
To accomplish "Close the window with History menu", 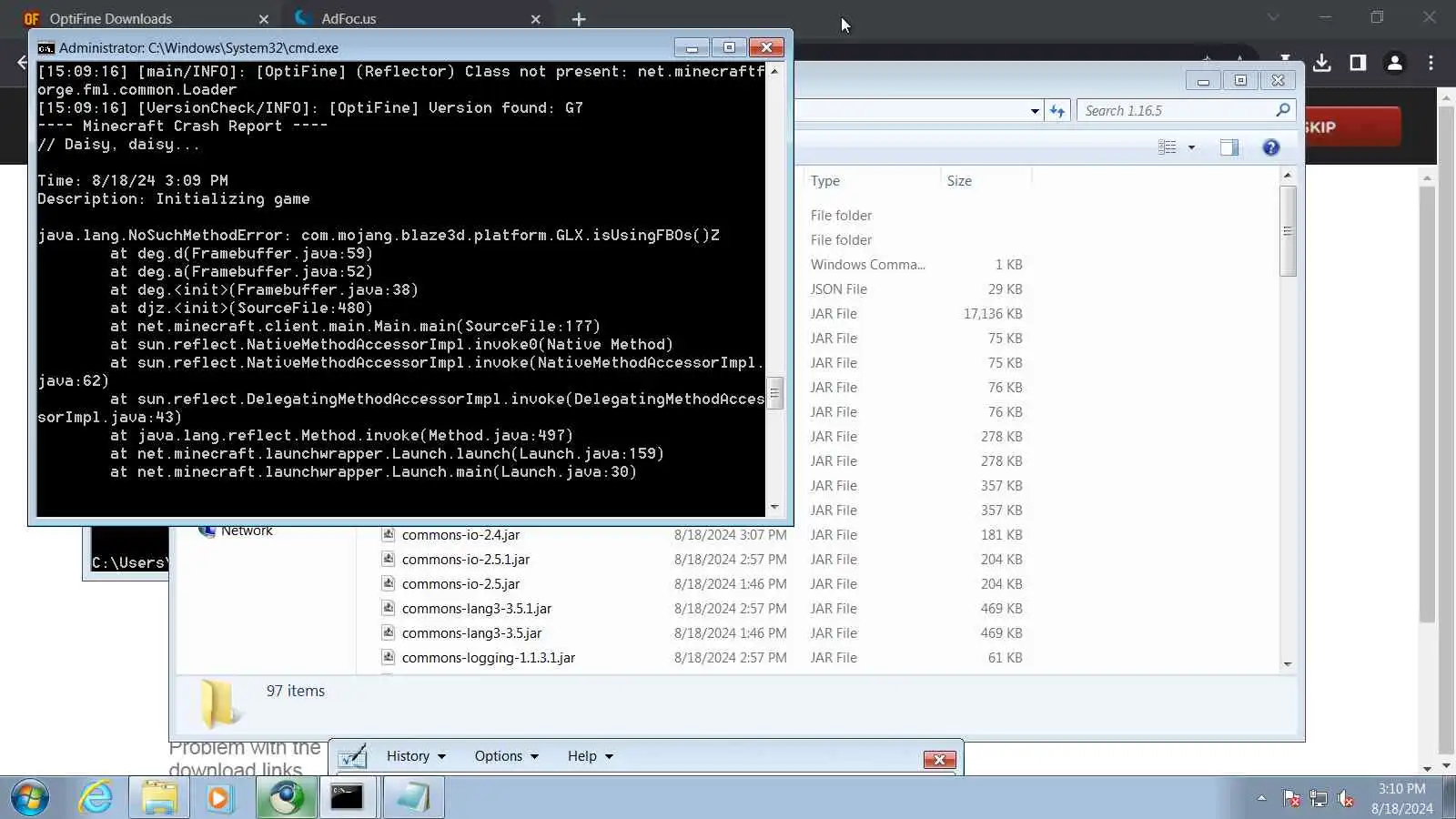I will (939, 760).
